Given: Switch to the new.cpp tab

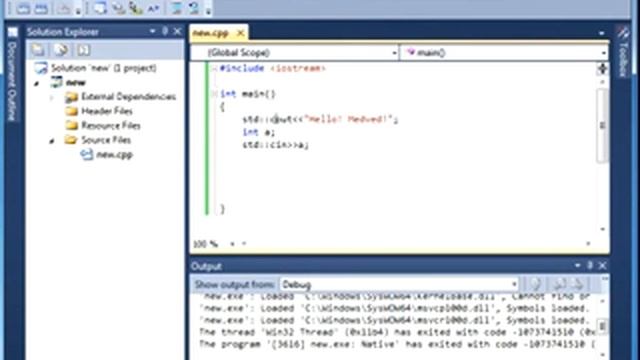Looking at the screenshot, I should pos(211,33).
